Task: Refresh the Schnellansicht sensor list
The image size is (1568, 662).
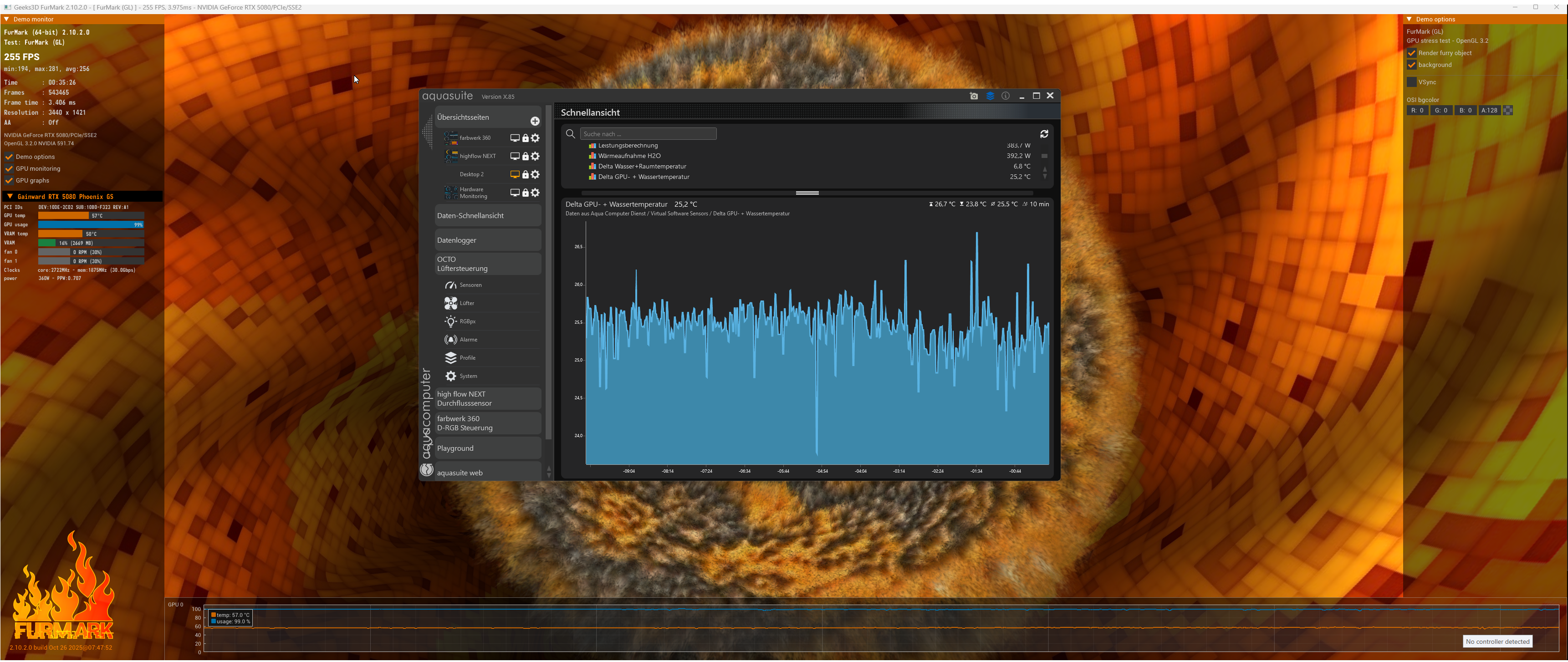Action: click(1044, 134)
